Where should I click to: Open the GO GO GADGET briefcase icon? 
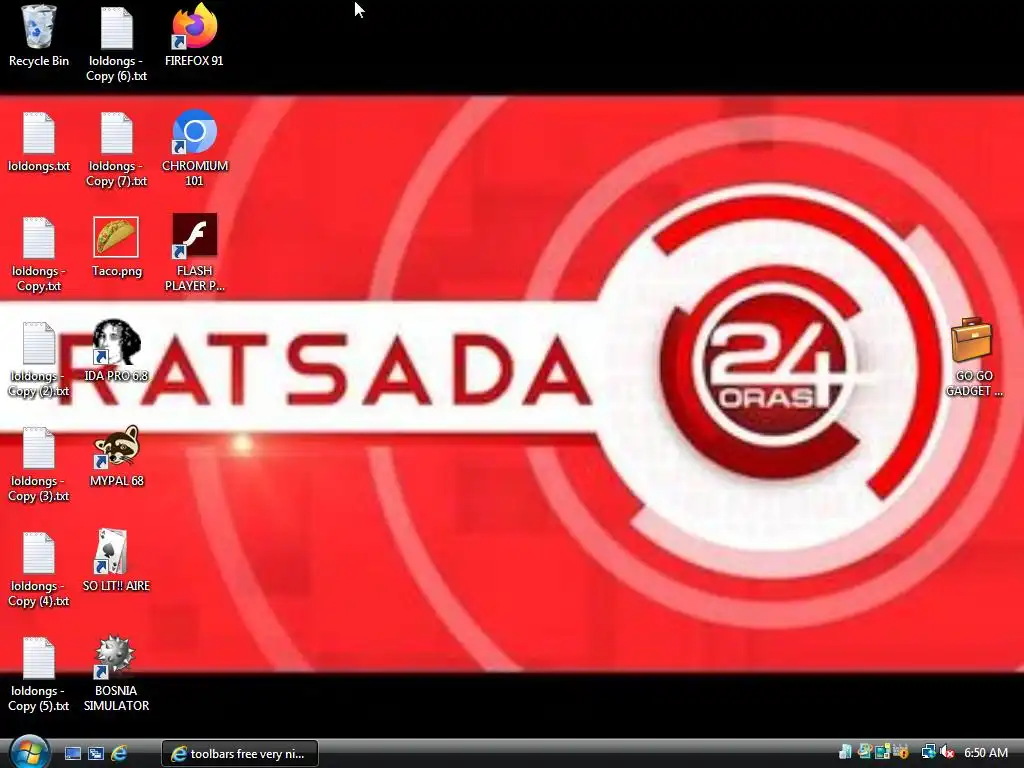point(974,357)
